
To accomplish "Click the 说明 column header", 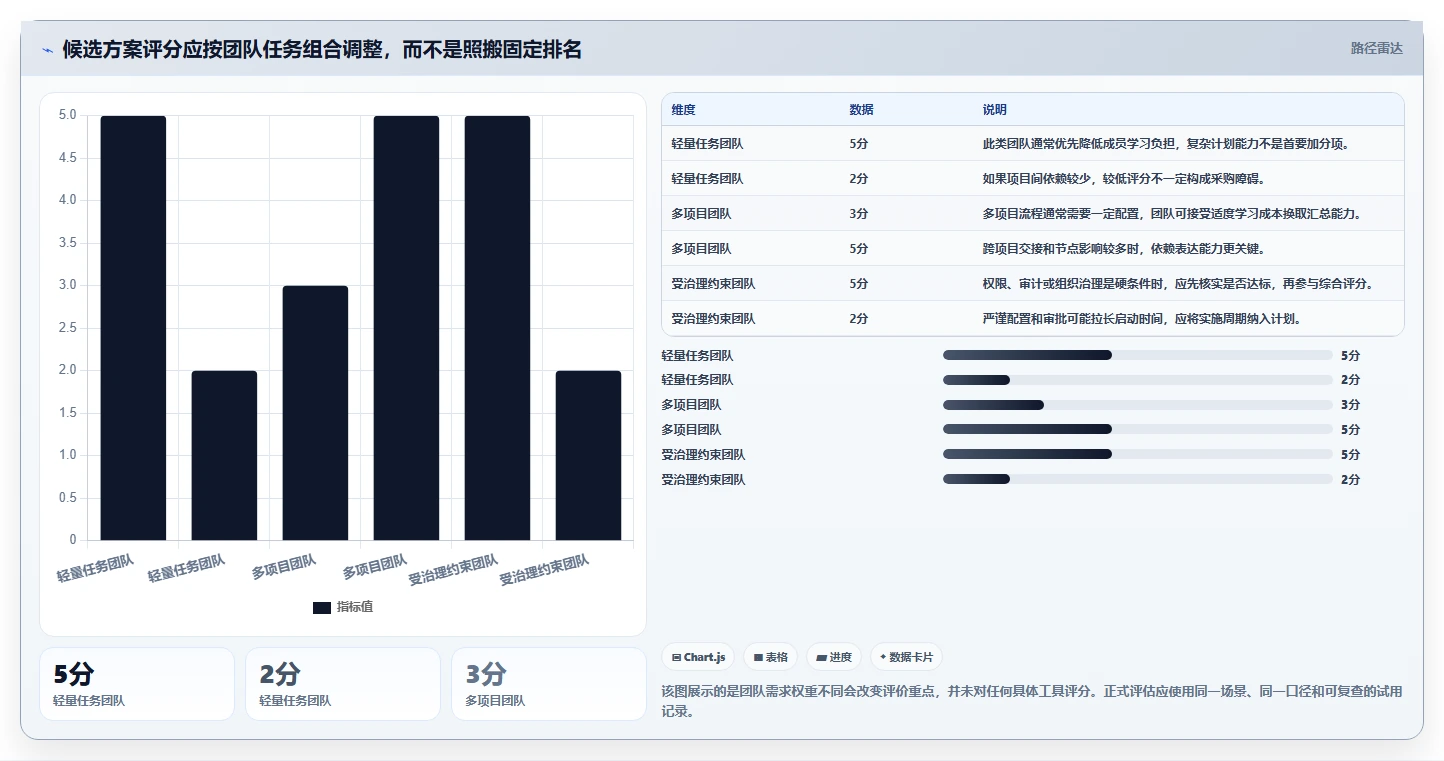I will 995,110.
